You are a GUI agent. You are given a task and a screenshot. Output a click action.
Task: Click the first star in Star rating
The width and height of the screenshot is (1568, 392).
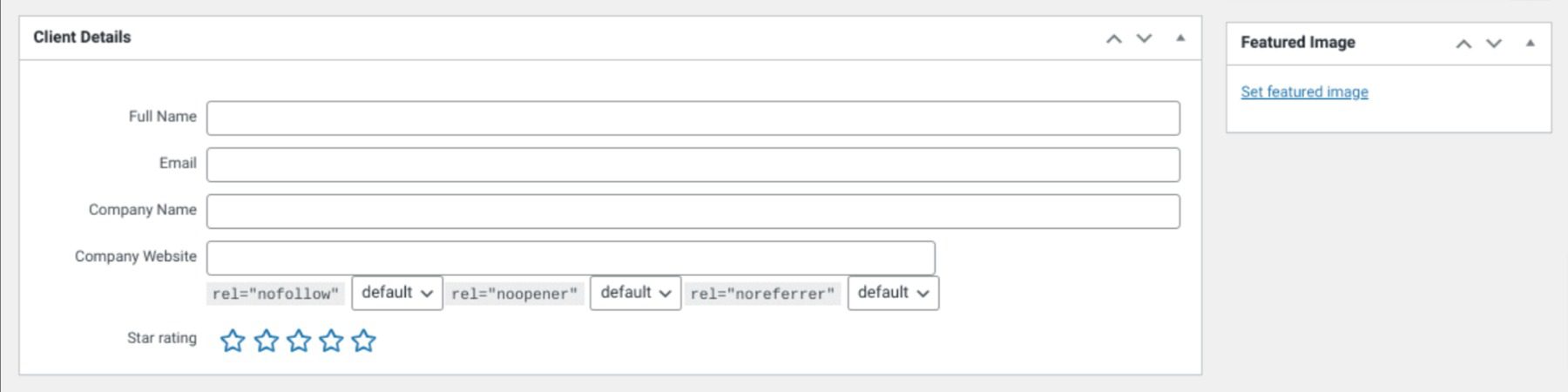pyautogui.click(x=233, y=341)
